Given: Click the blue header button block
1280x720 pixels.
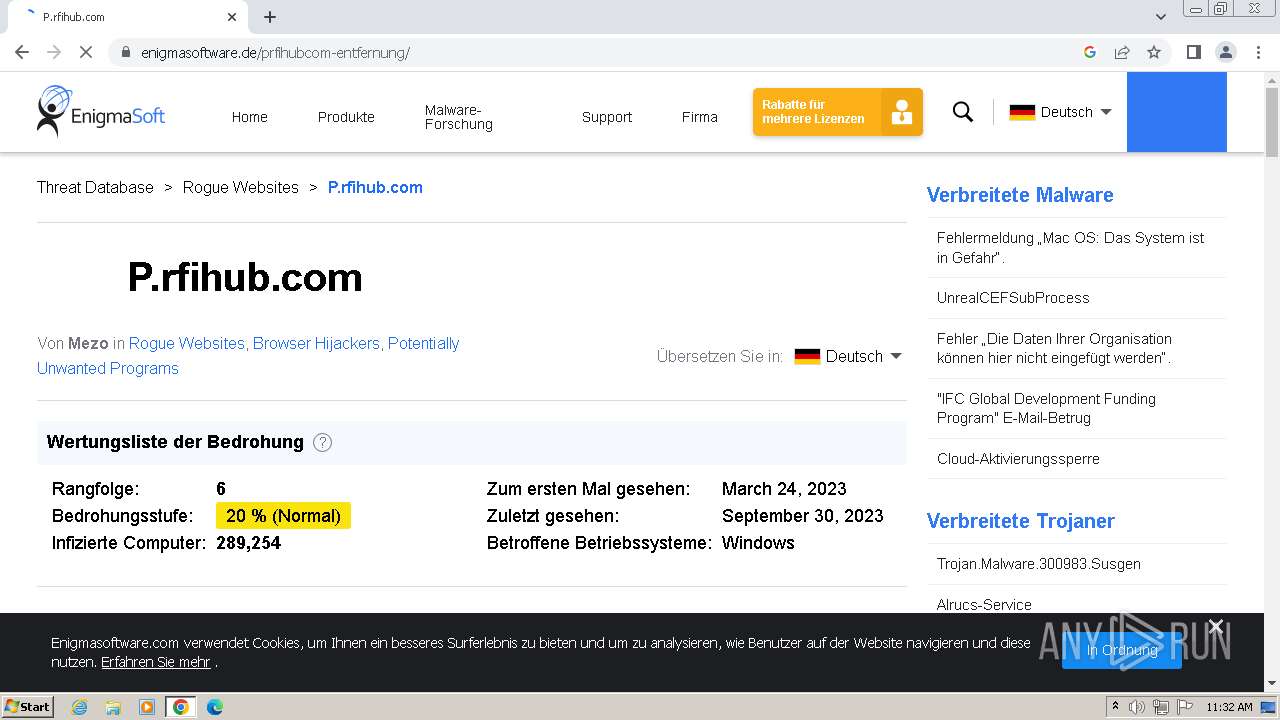Looking at the screenshot, I should click(1176, 112).
